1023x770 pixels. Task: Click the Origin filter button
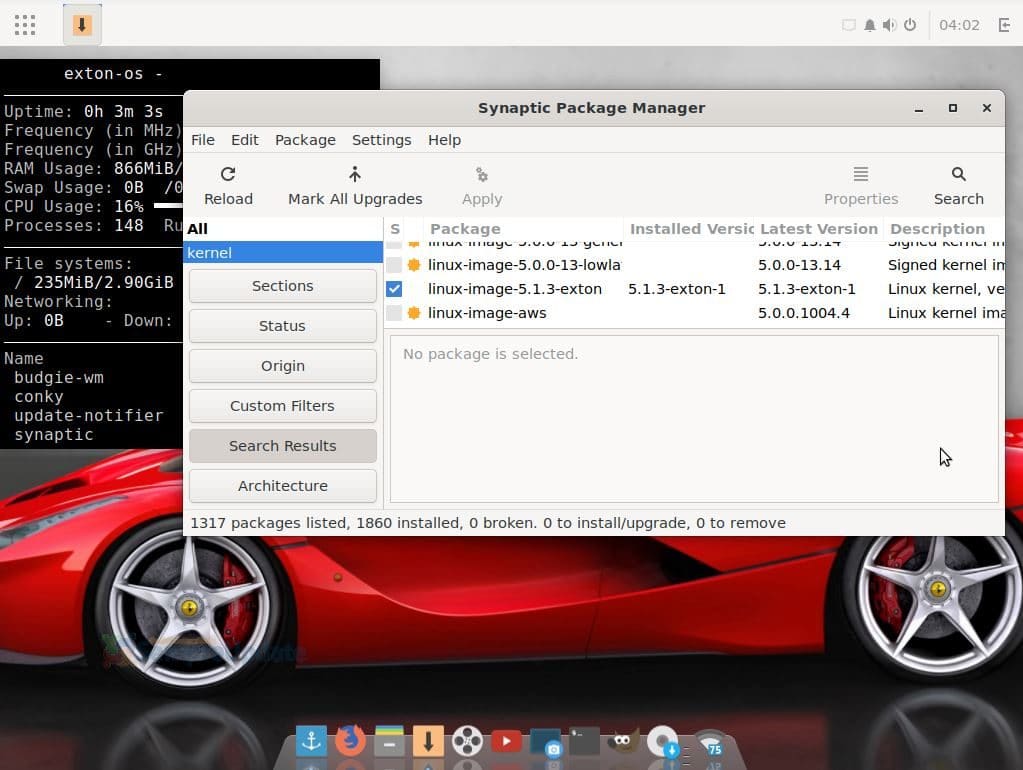(x=282, y=365)
